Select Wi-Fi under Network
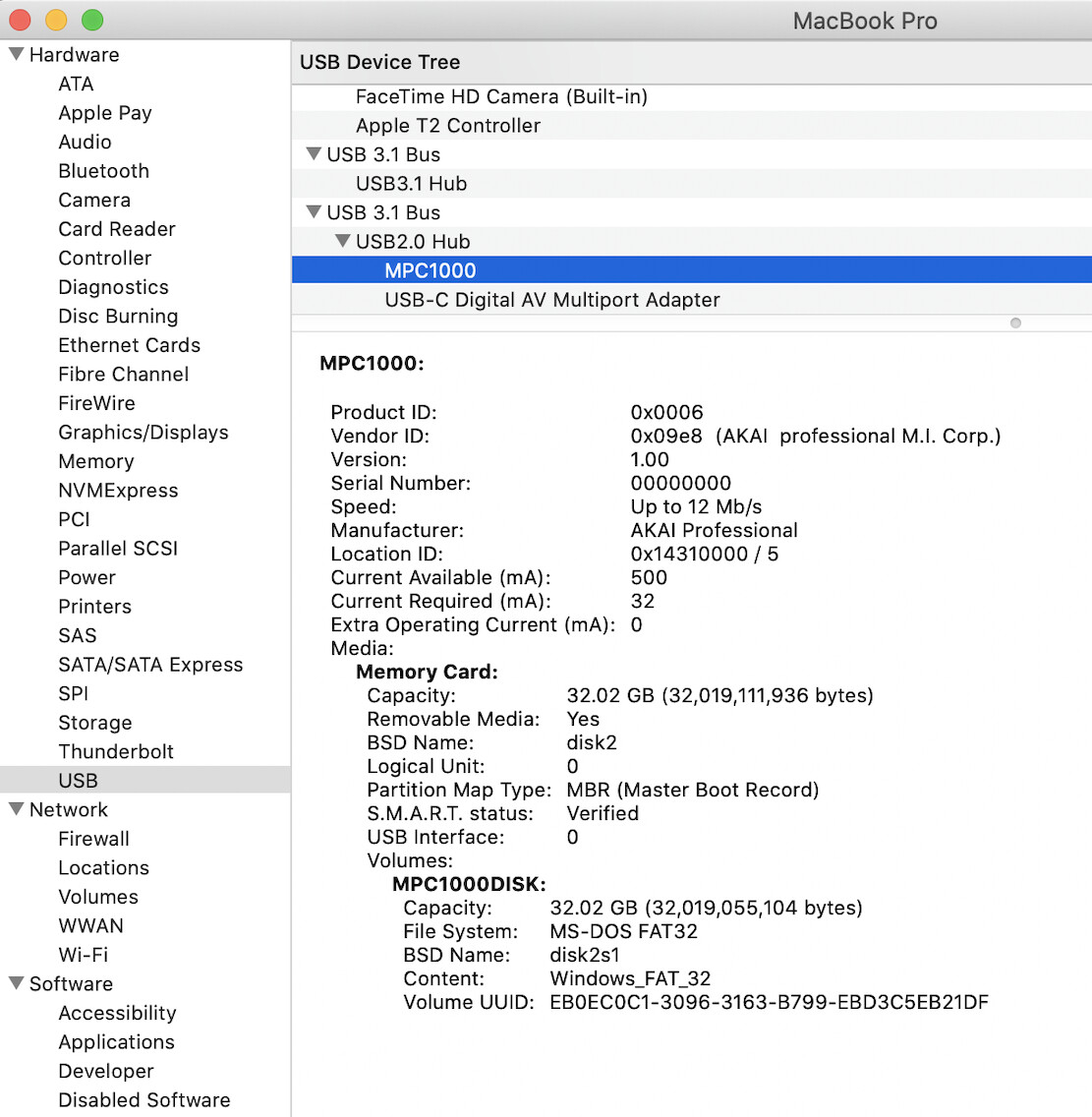This screenshot has width=1092, height=1117. [83, 955]
